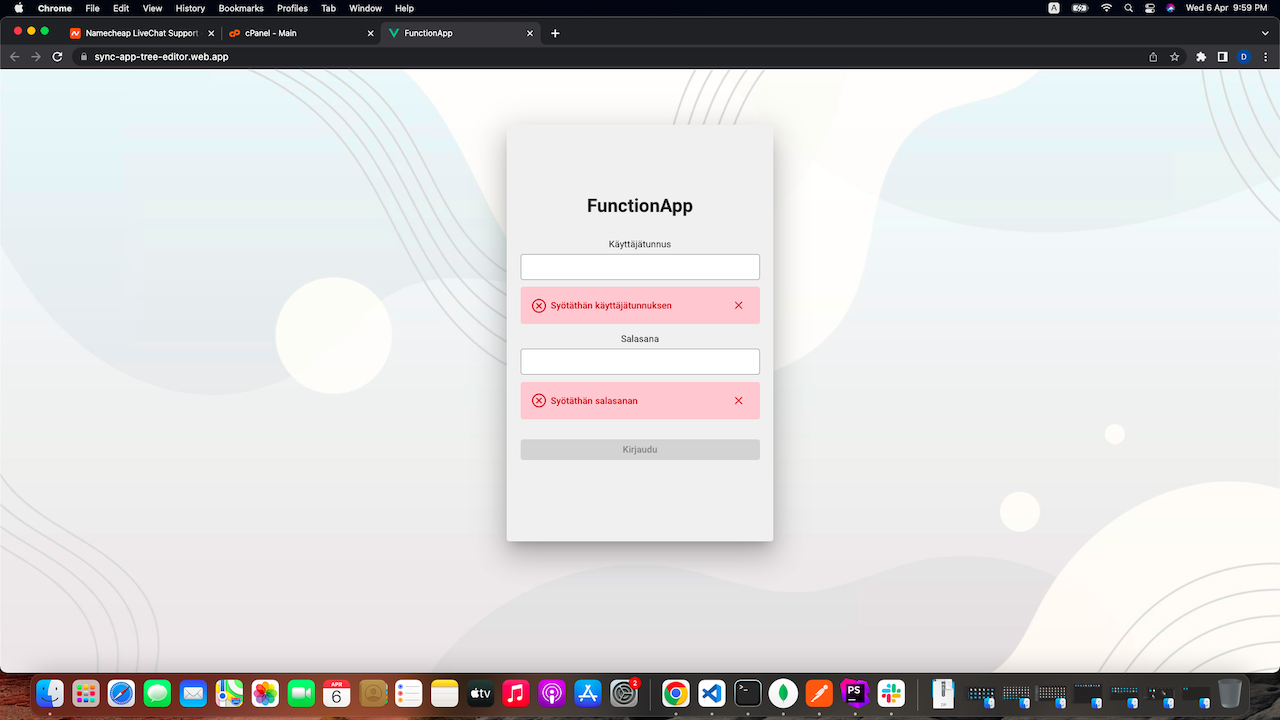Viewport: 1280px width, 720px height.
Task: Open the History menu
Action: (190, 8)
